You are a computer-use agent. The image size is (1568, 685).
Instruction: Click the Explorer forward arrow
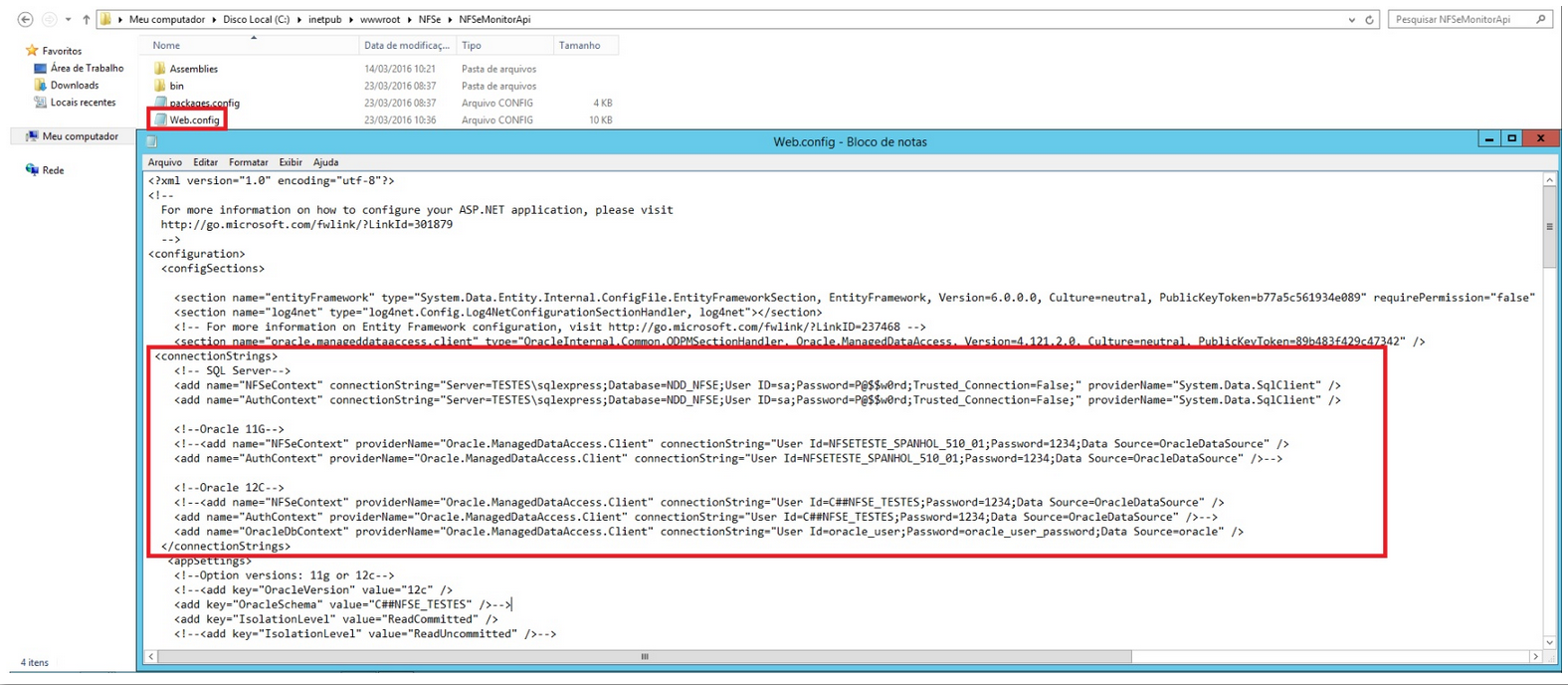pos(49,19)
